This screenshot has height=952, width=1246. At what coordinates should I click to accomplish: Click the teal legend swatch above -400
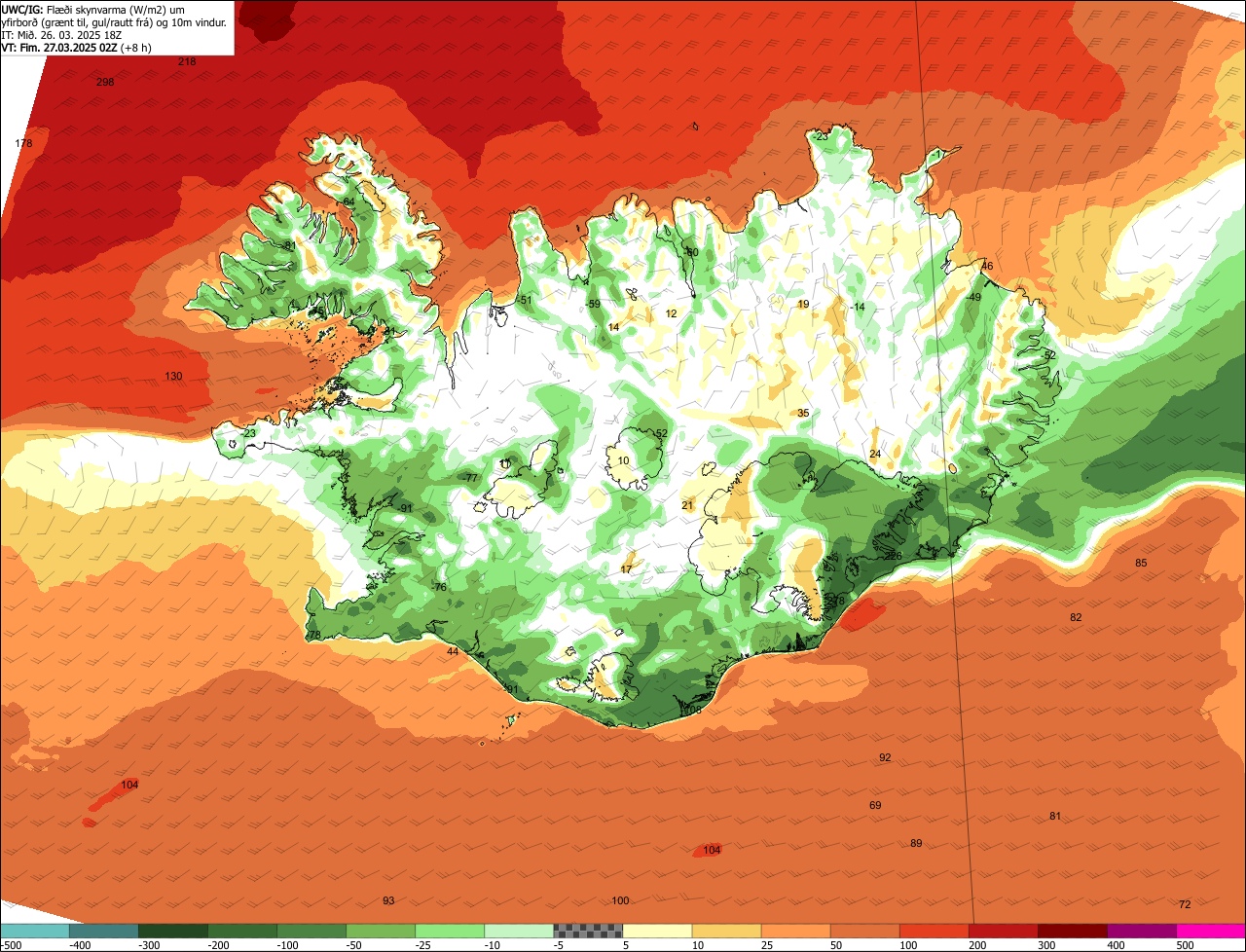104,931
